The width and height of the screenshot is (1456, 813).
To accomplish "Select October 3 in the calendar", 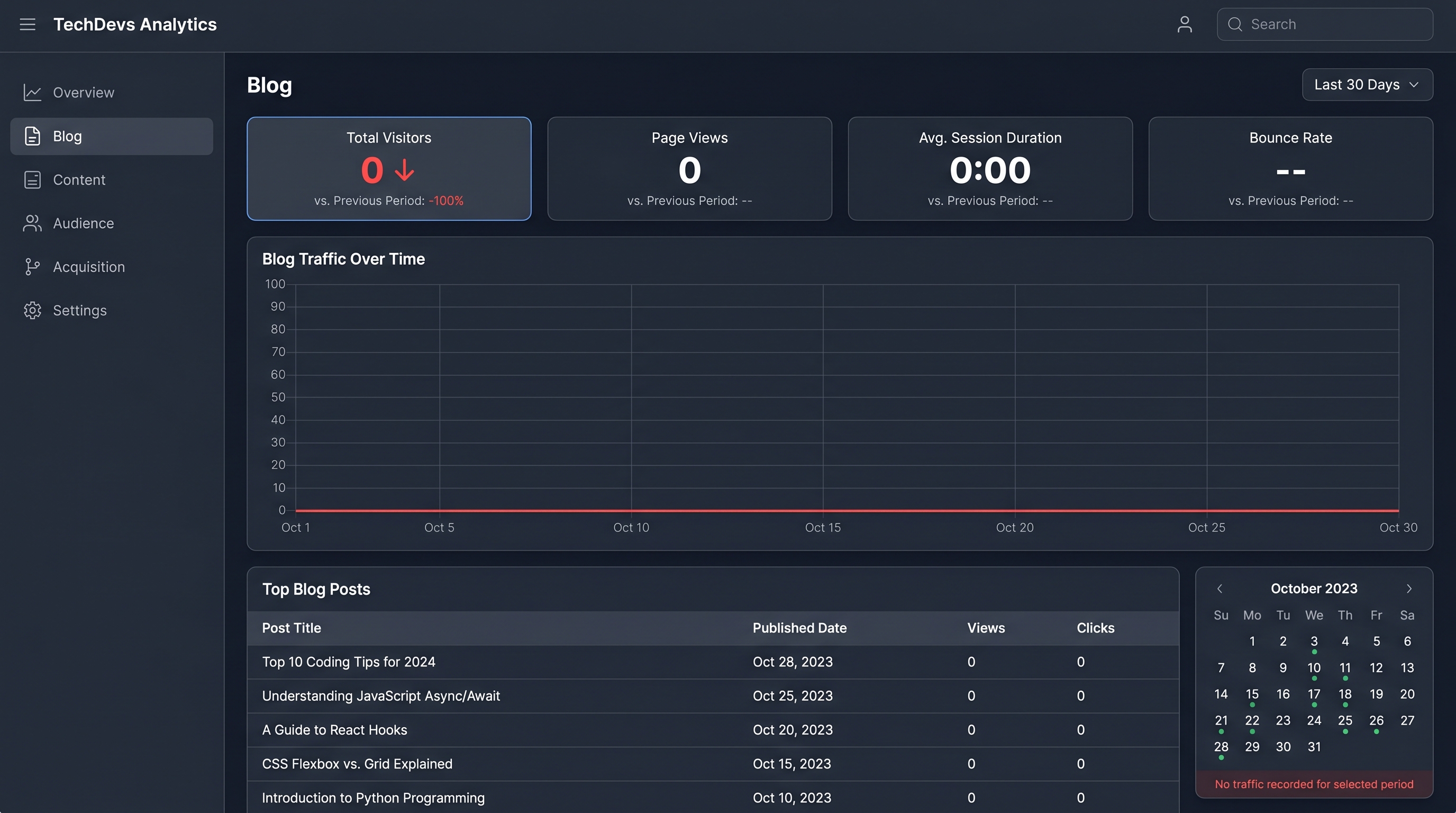I will (x=1314, y=642).
